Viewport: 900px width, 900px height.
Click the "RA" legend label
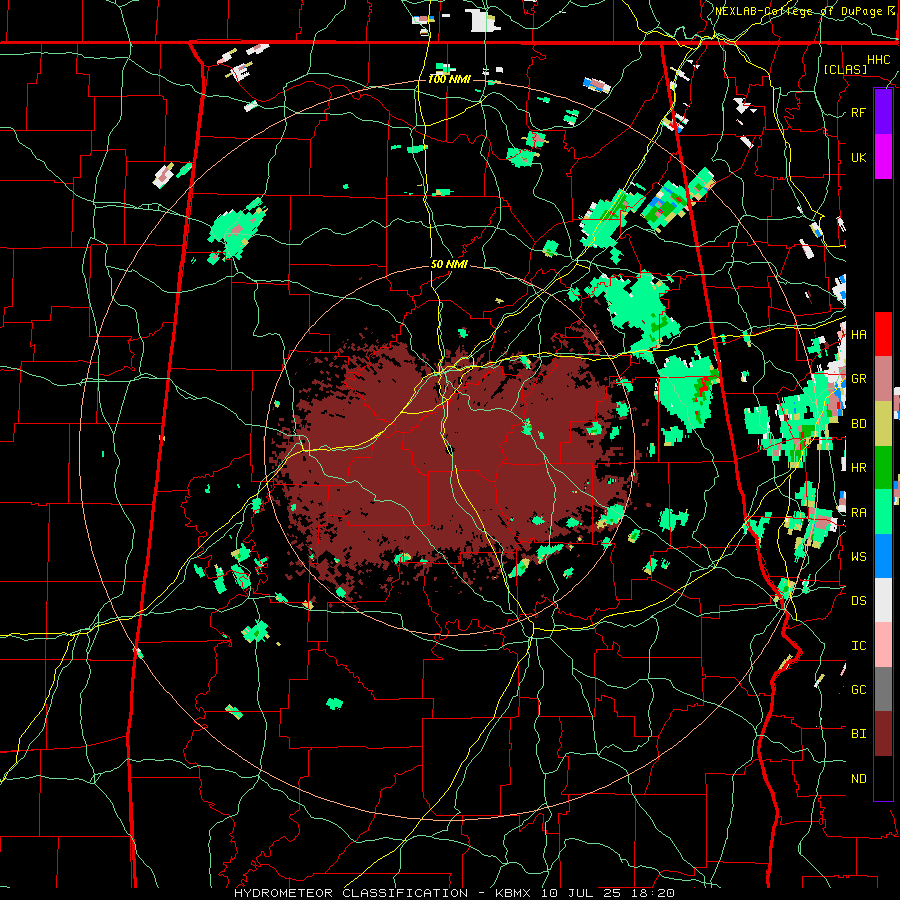tap(858, 513)
